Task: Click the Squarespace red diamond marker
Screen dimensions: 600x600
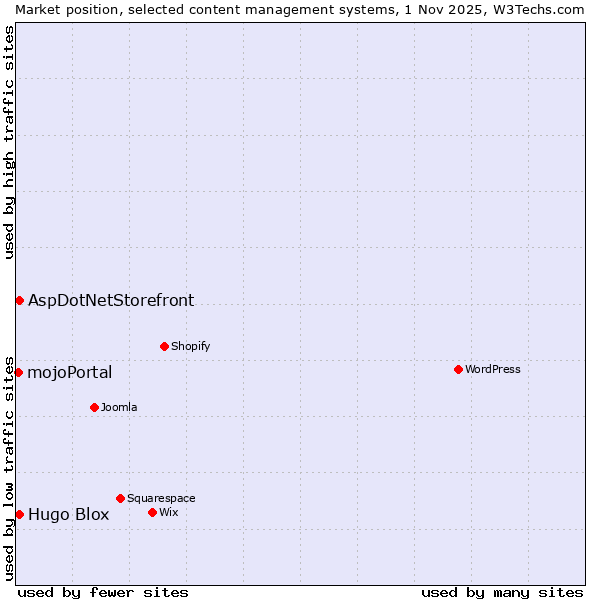Action: click(120, 498)
